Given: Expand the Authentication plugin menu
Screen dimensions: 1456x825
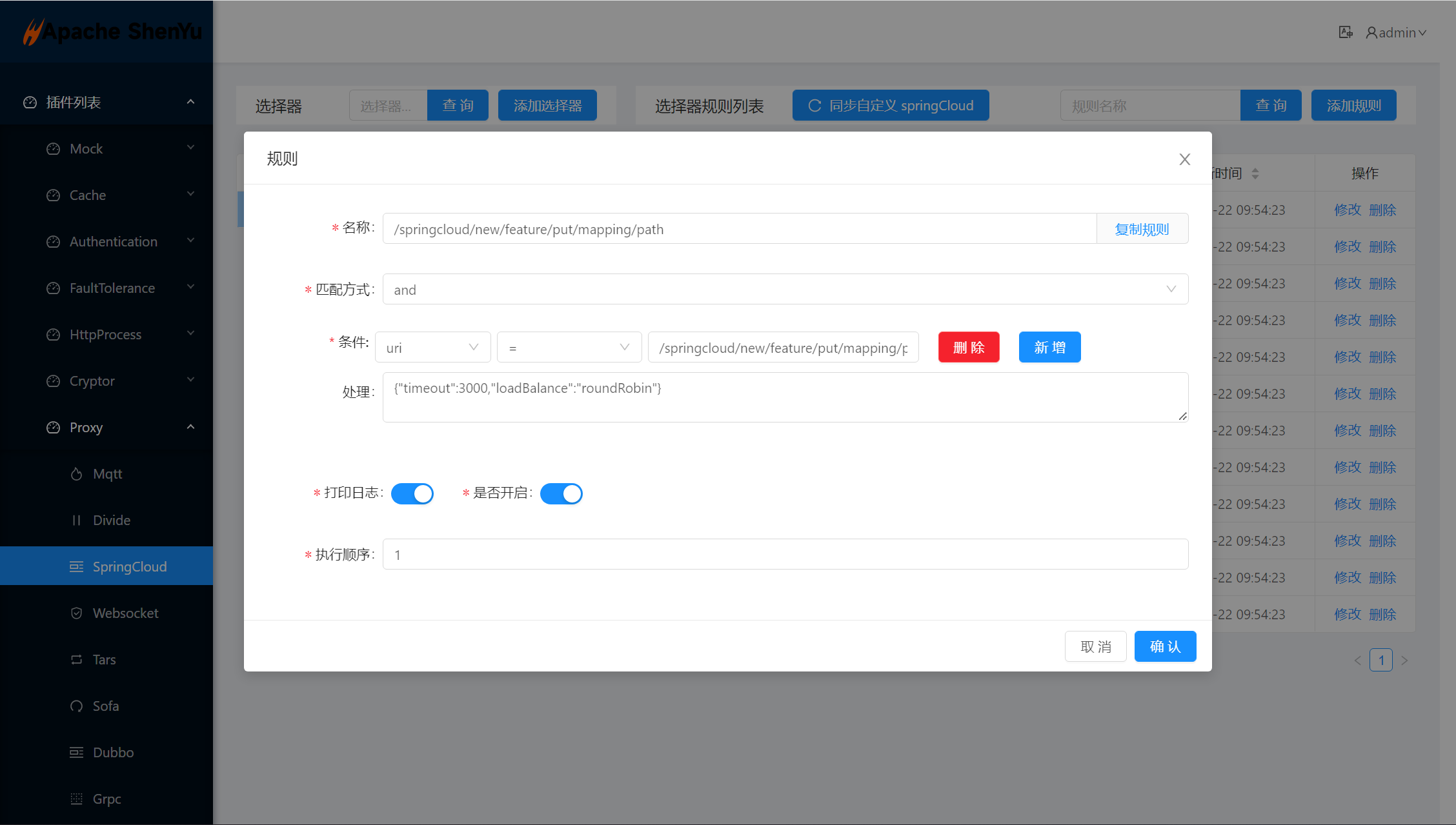Looking at the screenshot, I should 113,242.
